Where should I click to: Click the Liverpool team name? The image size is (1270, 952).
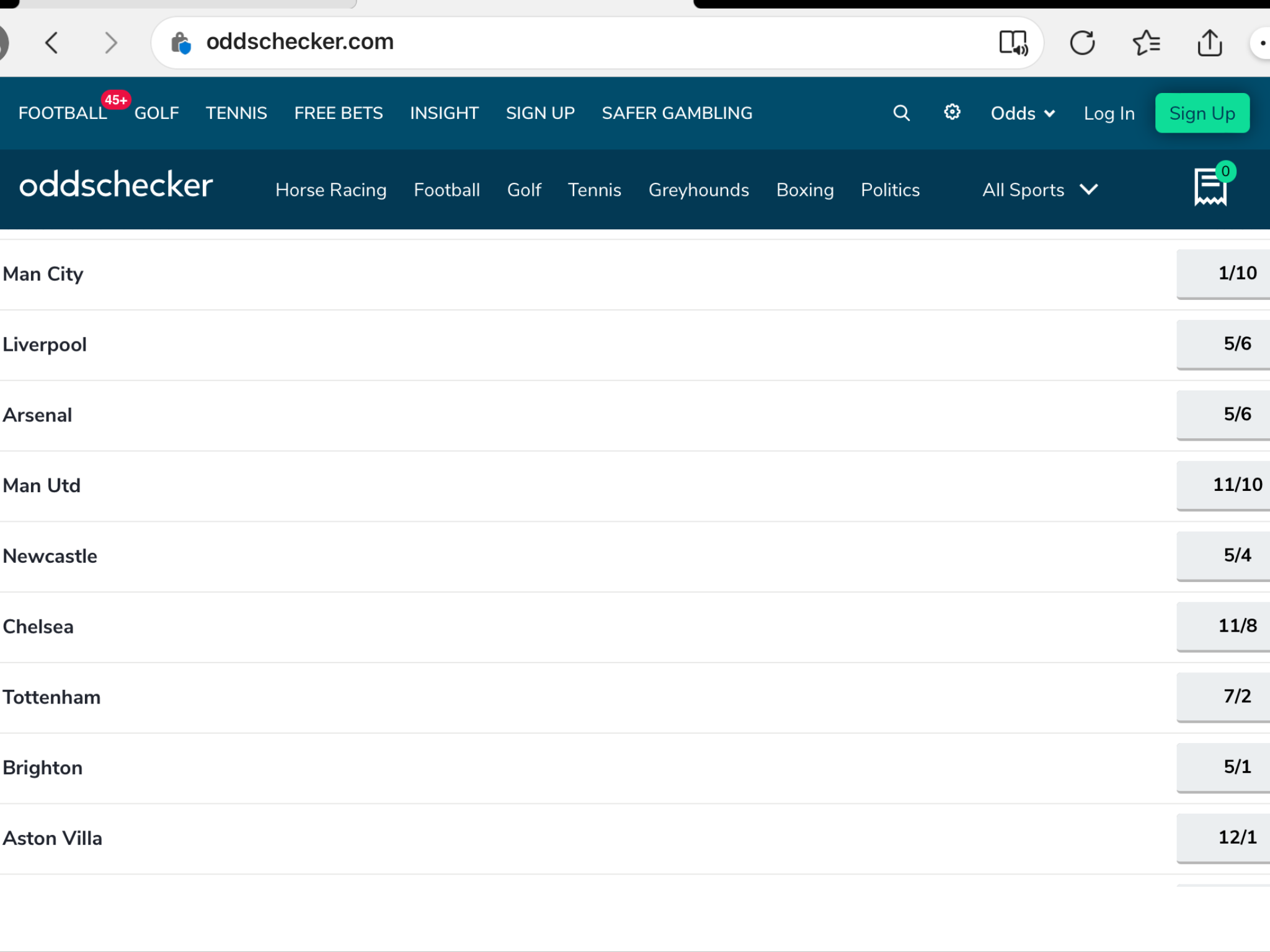(45, 345)
